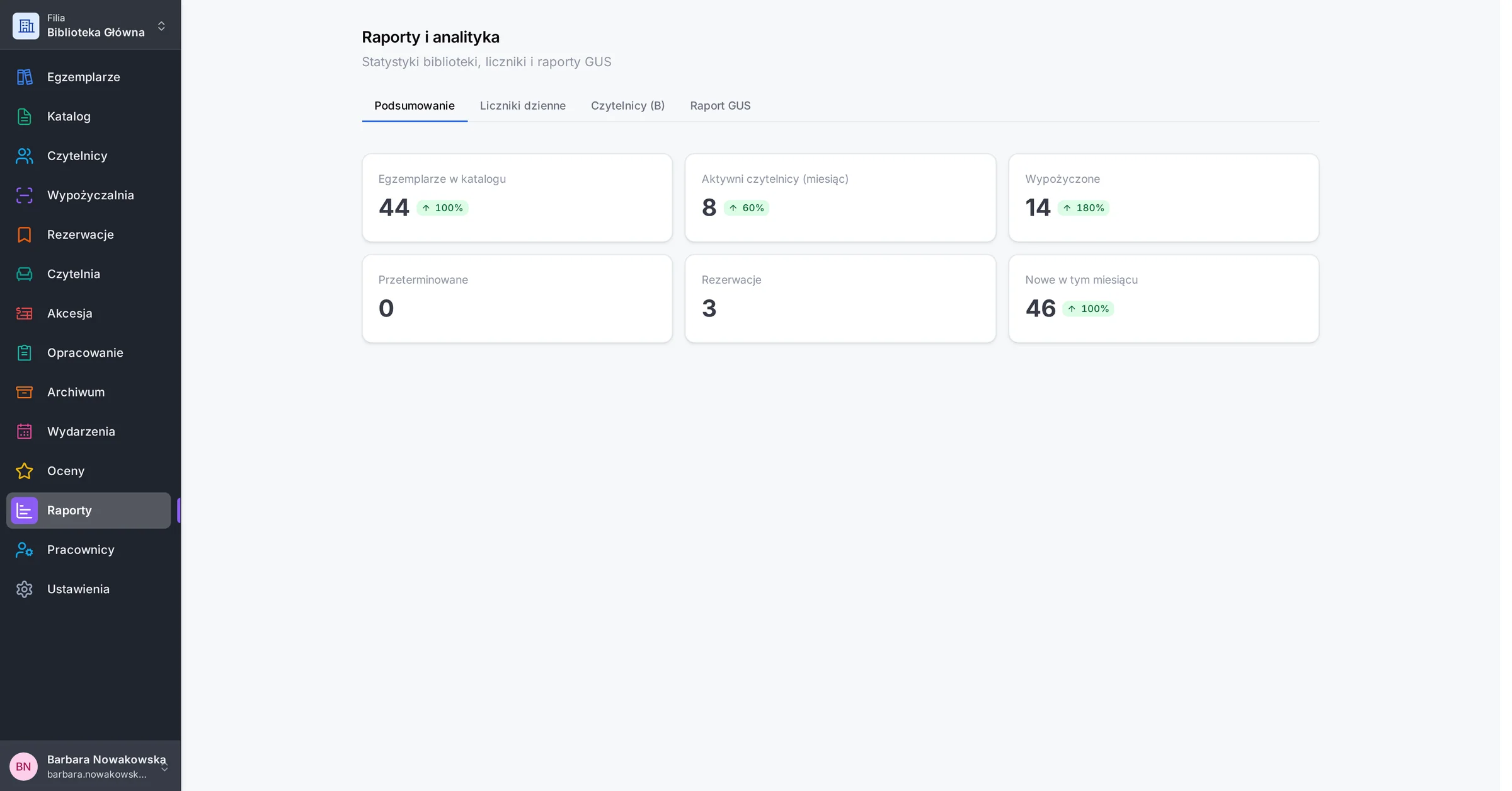
Task: Click the Wypożyczone statistics card
Action: [x=1163, y=198]
